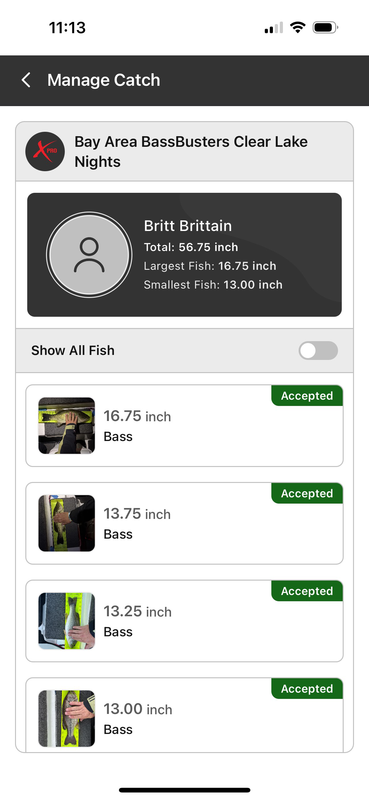Open Britt Brittain's profile avatar icon
This screenshot has width=369, height=800.
coord(89,254)
